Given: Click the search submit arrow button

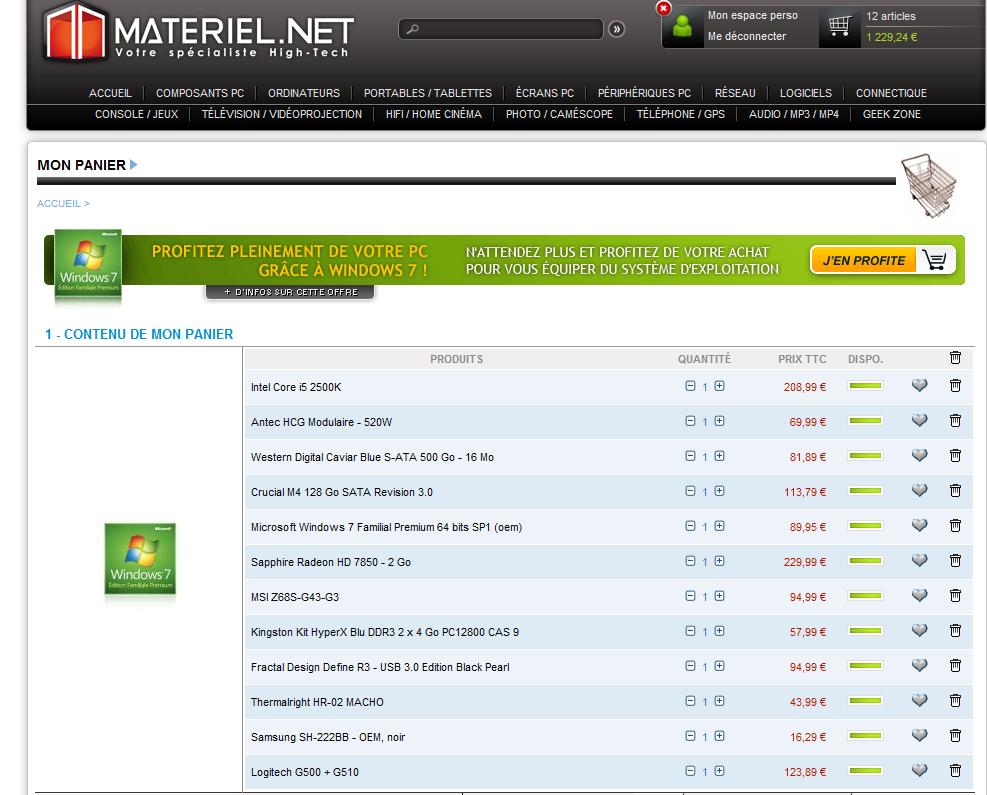Looking at the screenshot, I should (617, 29).
